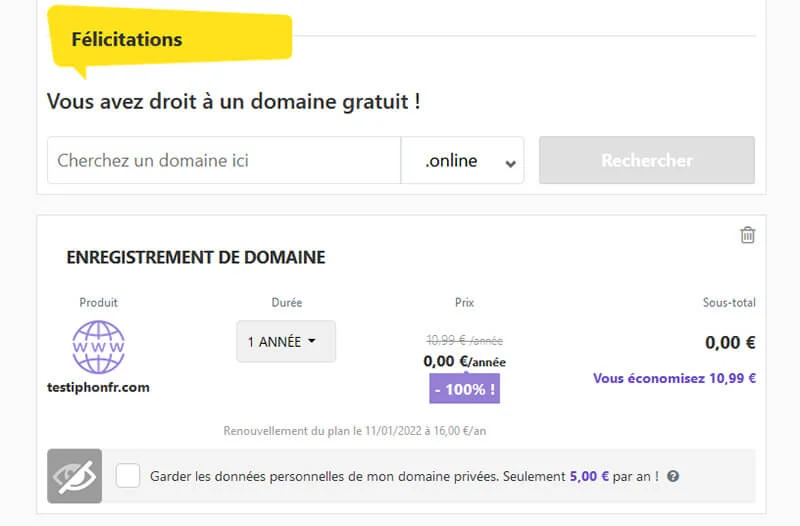Screen dimensions: 800x526
Task: Click the help question mark icon
Action: click(673, 476)
